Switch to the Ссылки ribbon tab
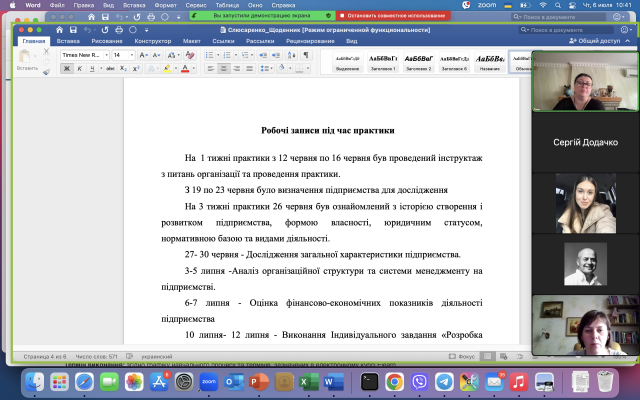Image resolution: width=640 pixels, height=400 pixels. click(223, 41)
